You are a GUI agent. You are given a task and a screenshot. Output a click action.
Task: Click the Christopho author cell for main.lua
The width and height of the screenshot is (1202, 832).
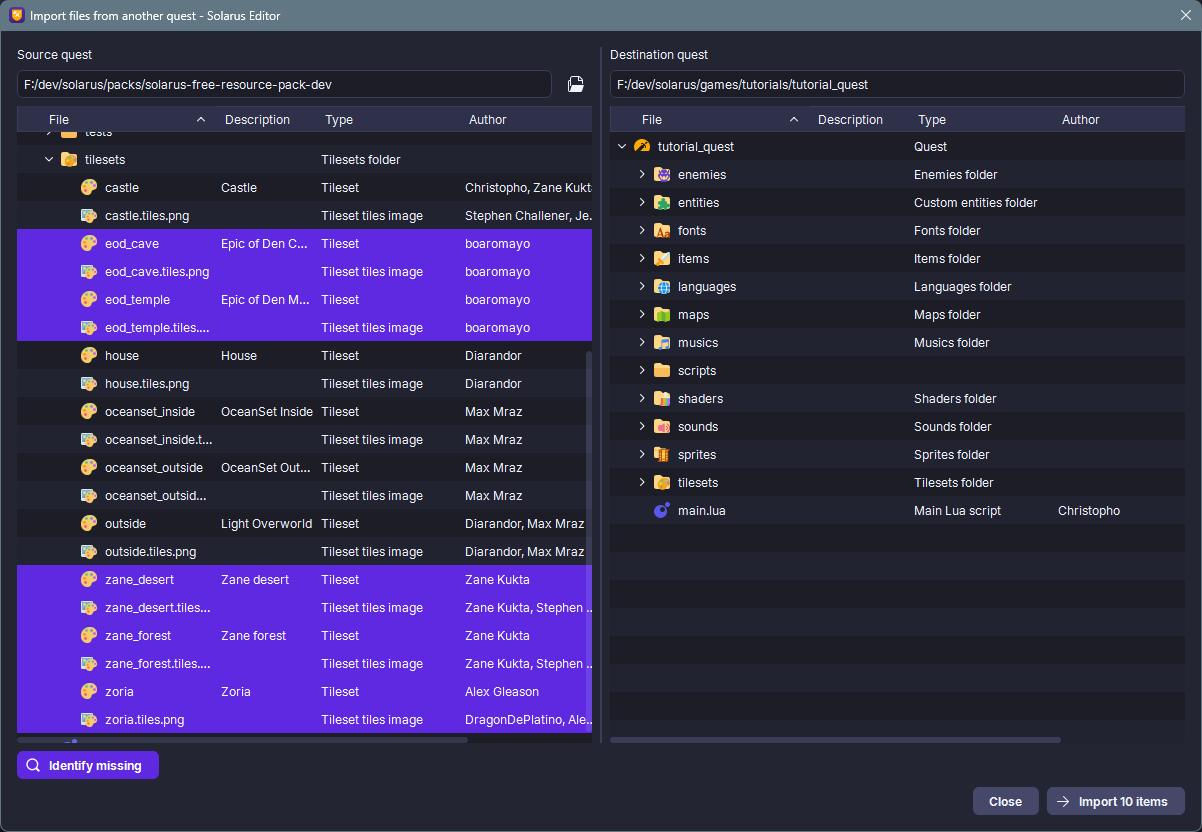1089,510
